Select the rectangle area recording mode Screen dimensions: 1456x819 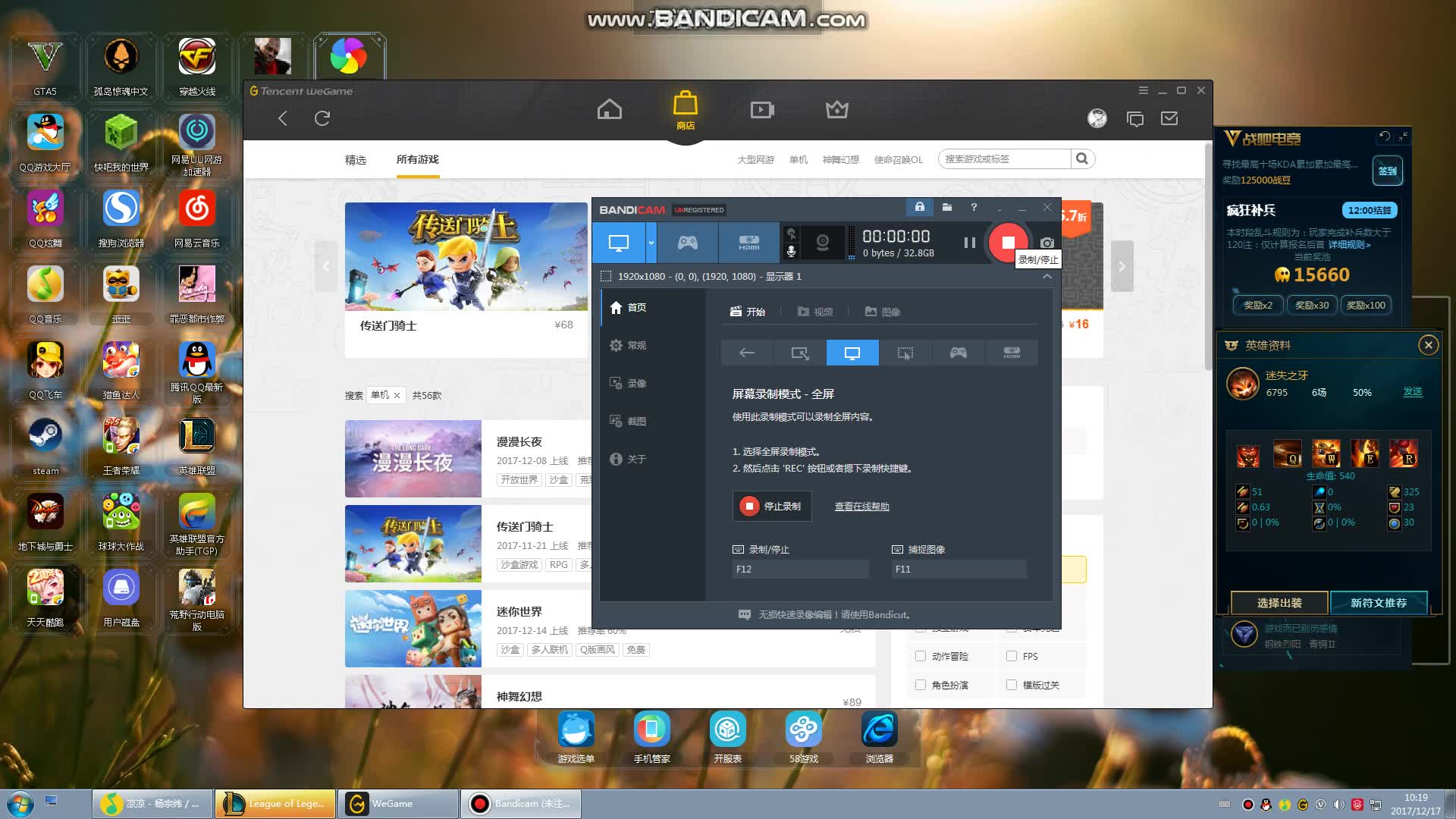(x=799, y=353)
